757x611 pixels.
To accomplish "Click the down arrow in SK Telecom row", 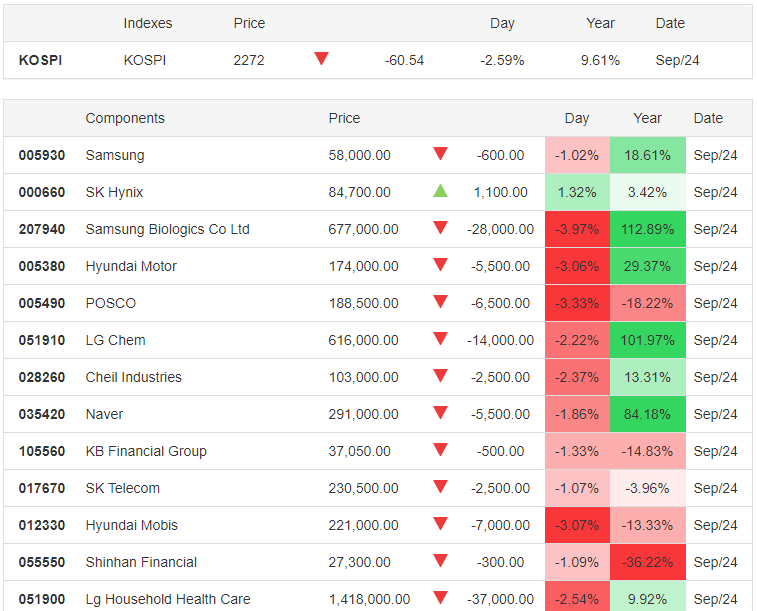I will point(440,486).
